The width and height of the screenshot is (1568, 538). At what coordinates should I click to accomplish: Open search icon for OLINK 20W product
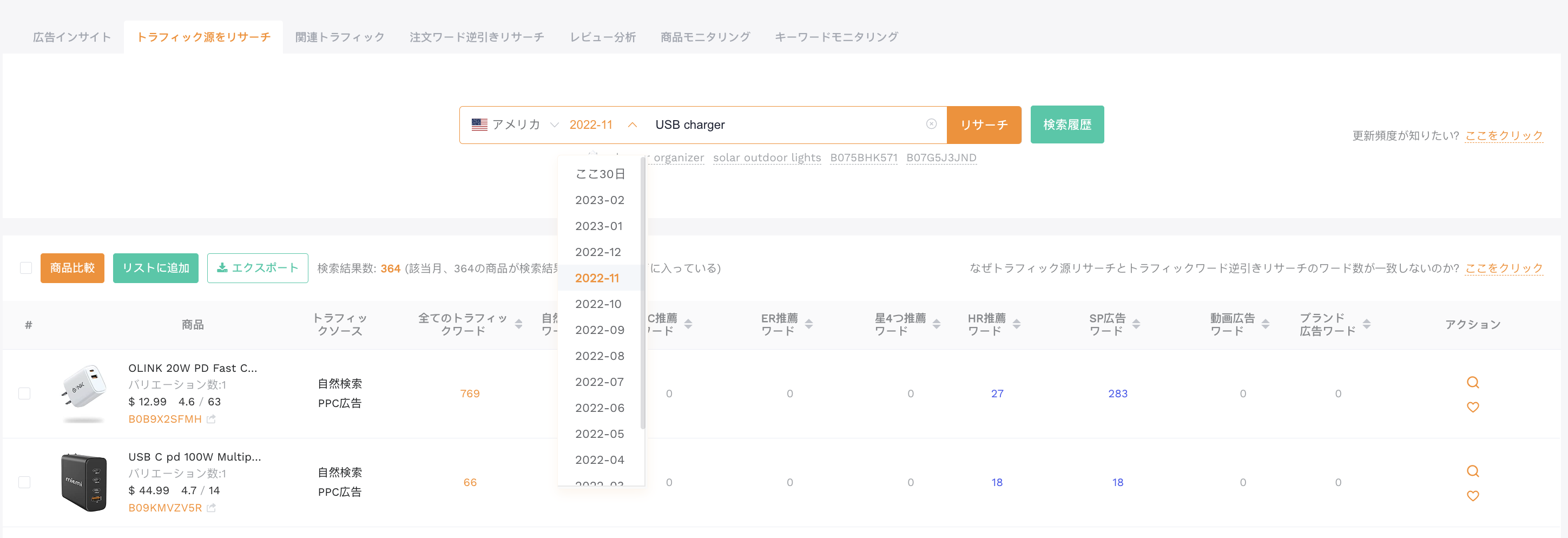click(1472, 382)
